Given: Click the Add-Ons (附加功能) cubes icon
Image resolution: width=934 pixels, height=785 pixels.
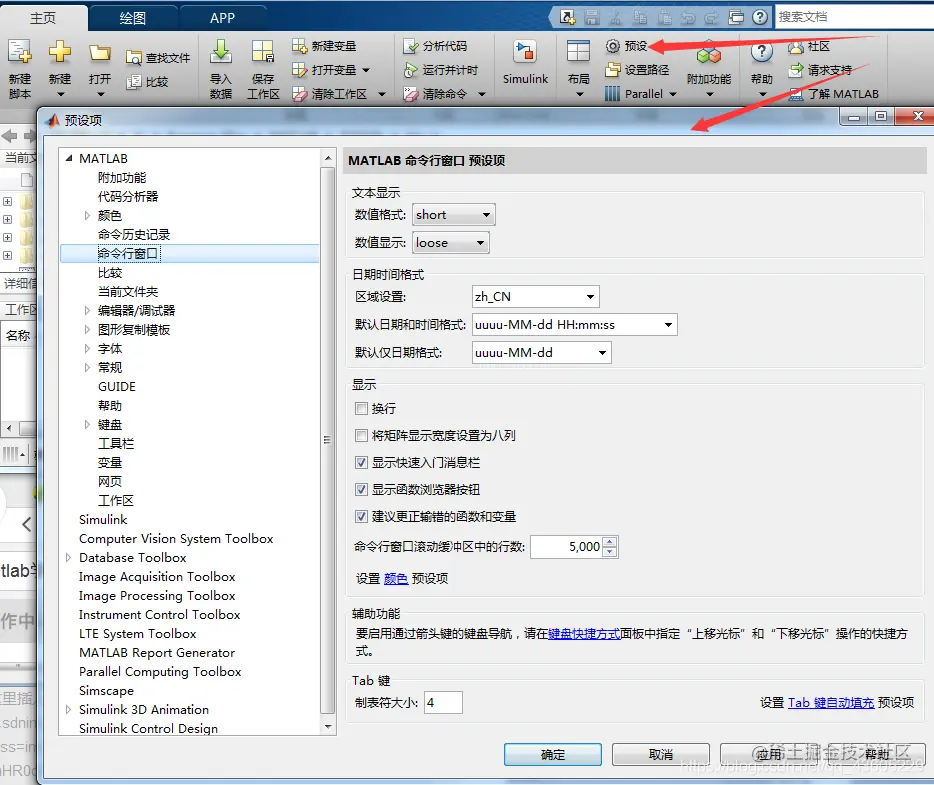Looking at the screenshot, I should click(709, 54).
